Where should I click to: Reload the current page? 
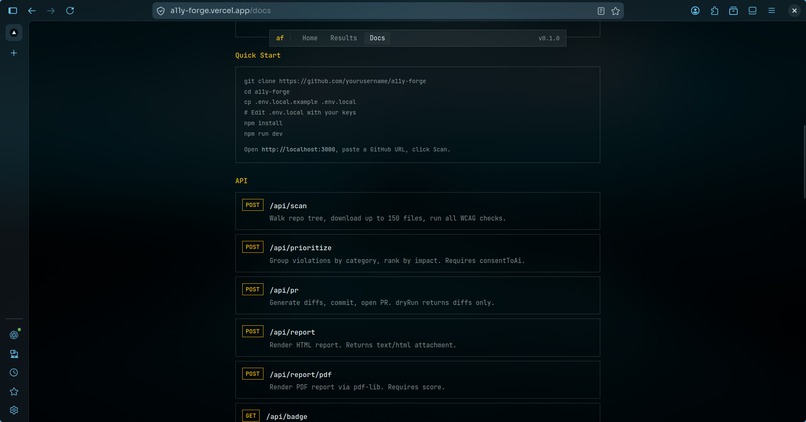coord(70,10)
